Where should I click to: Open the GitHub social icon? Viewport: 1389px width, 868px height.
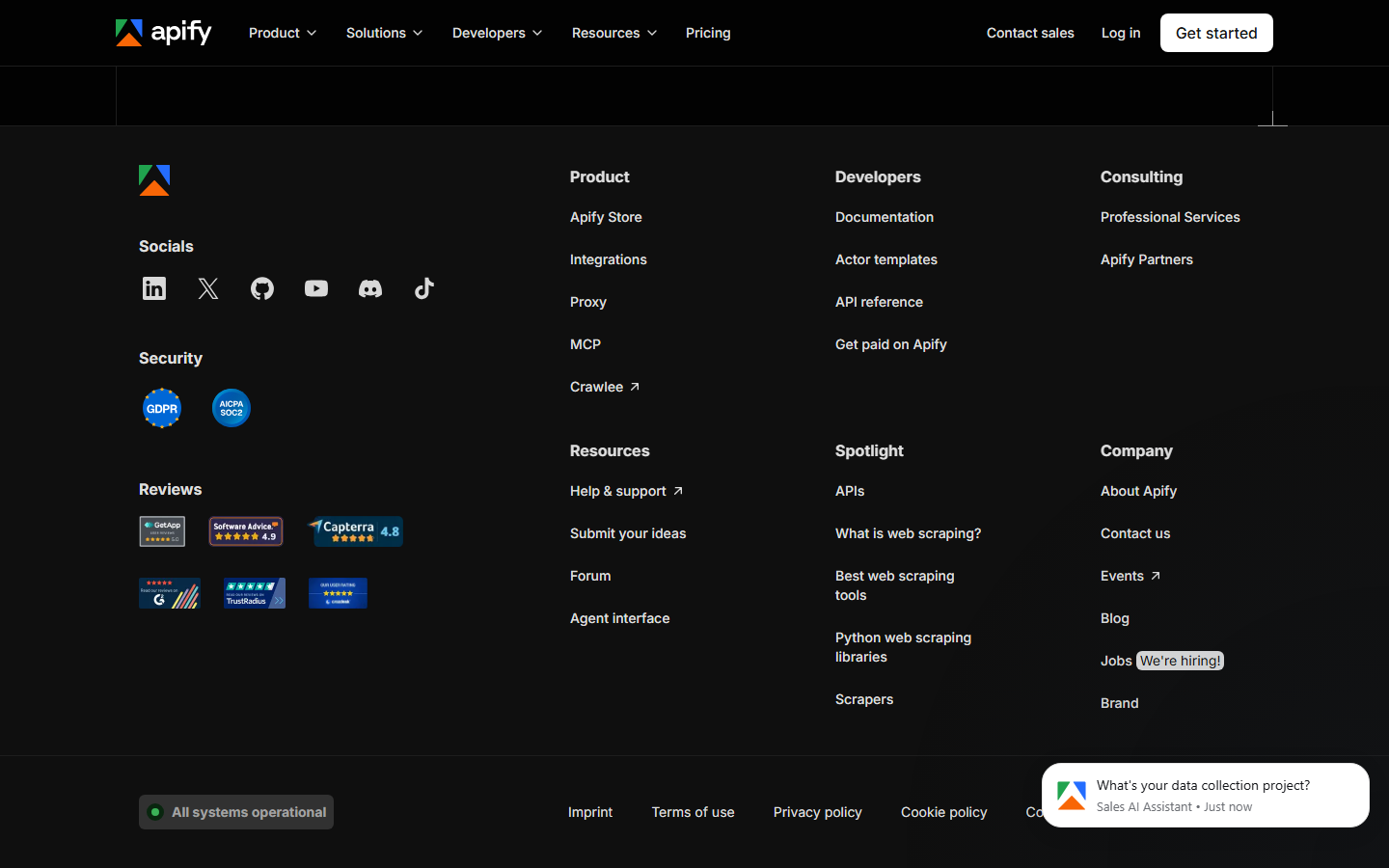click(262, 288)
